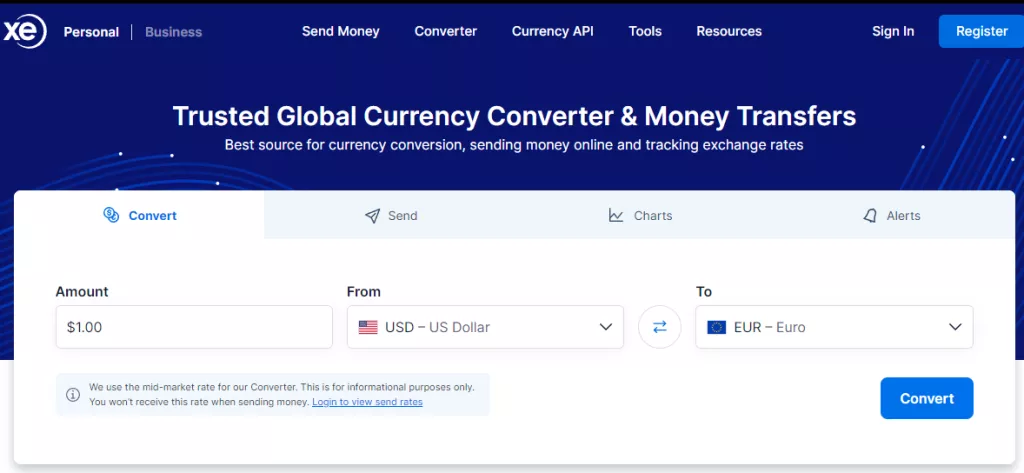Viewport: 1024px width, 473px height.
Task: Open the Tools menu
Action: (645, 31)
